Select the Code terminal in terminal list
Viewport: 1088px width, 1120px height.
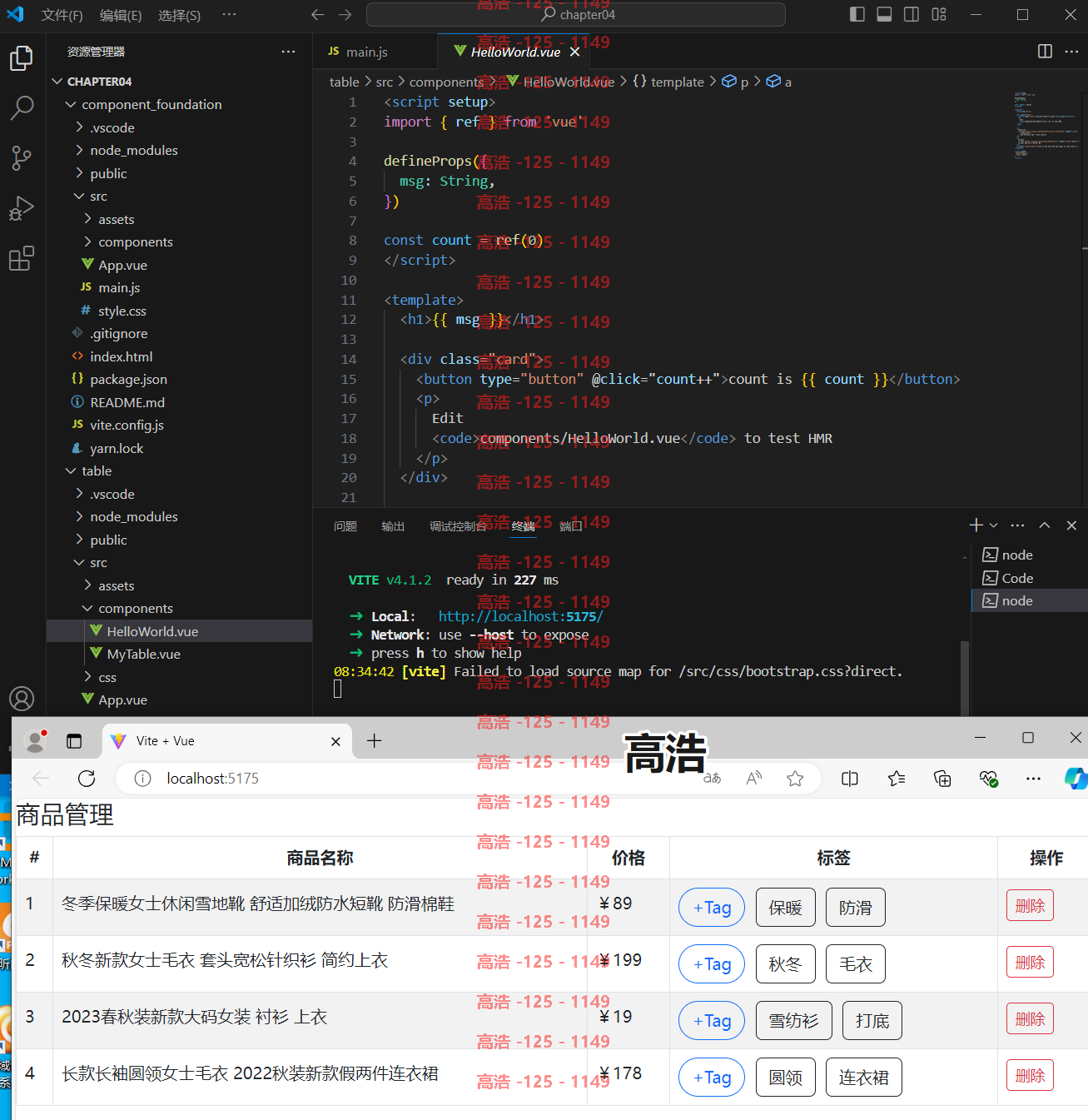click(x=1029, y=578)
